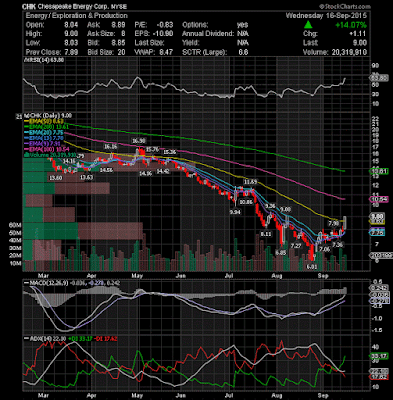The image size is (393, 400).
Task: Click the Wednesday 16-Sep-2015 date
Action: [326, 16]
